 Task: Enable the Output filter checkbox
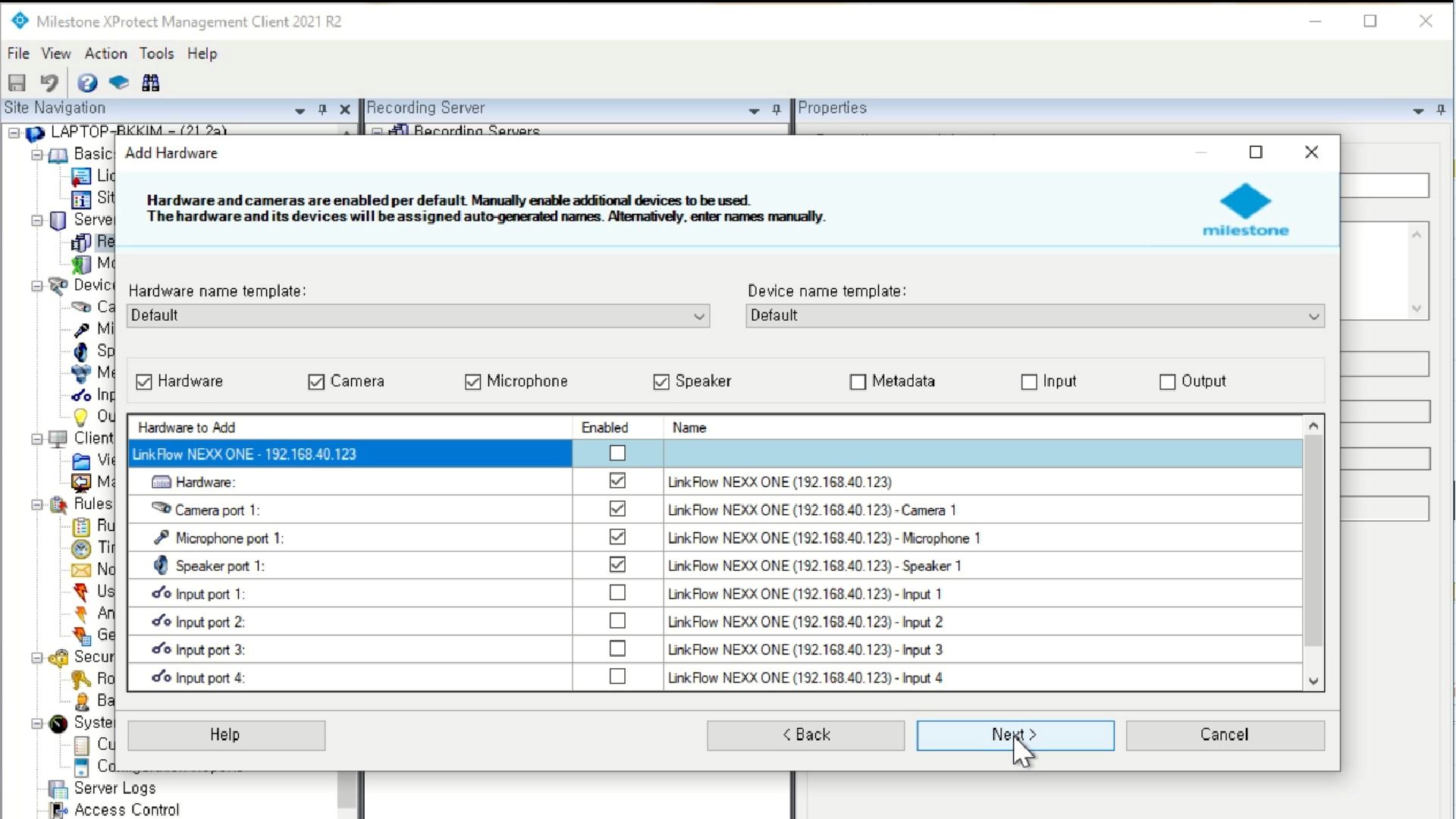(x=1168, y=381)
